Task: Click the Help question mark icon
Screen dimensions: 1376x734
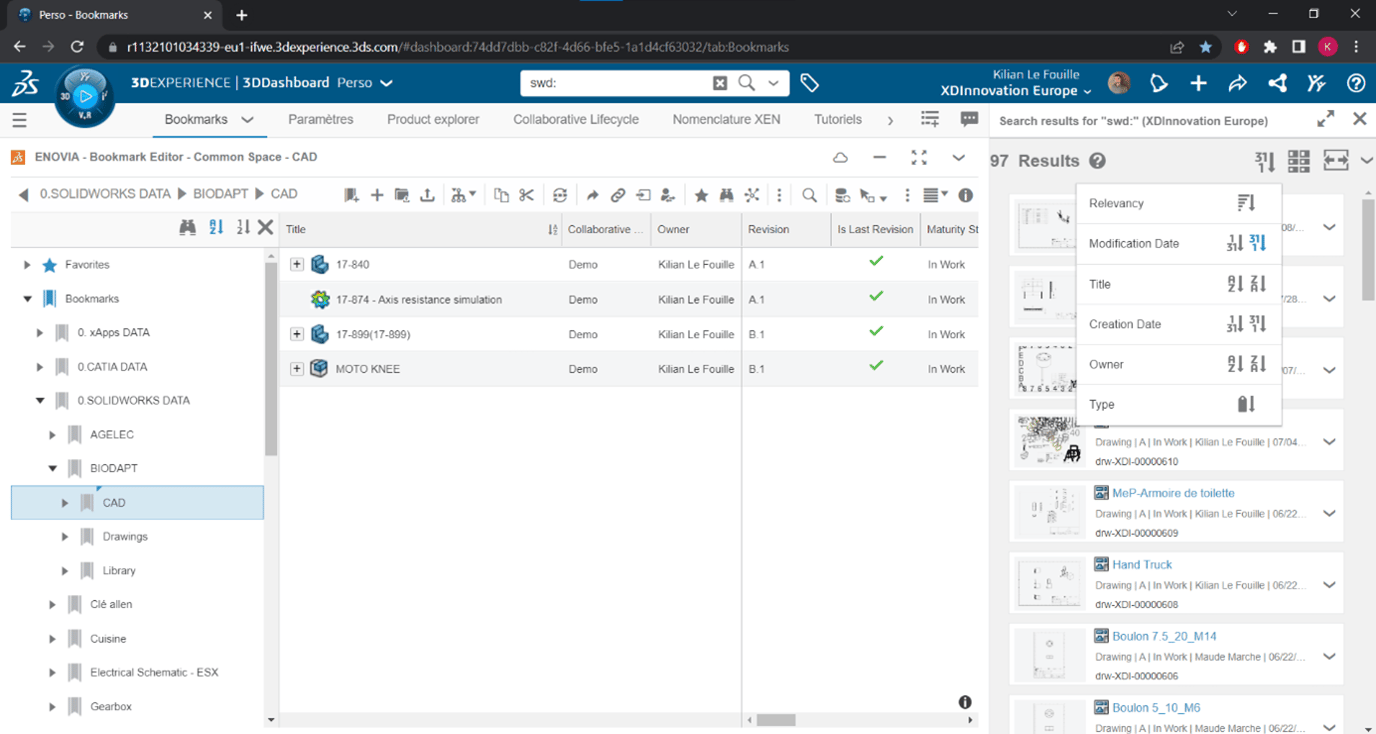Action: (1356, 84)
